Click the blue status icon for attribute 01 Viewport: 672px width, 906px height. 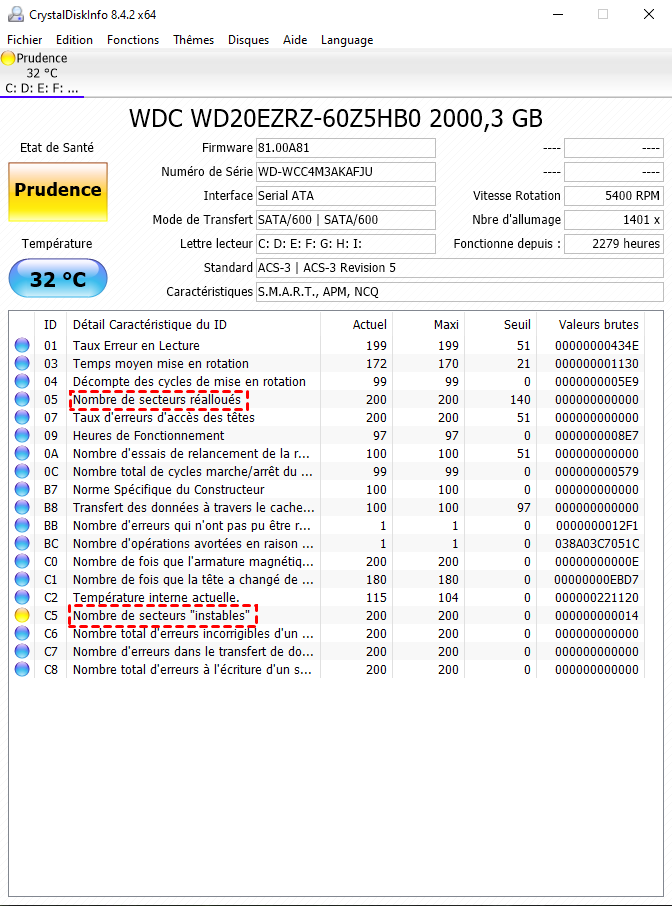coord(22,346)
